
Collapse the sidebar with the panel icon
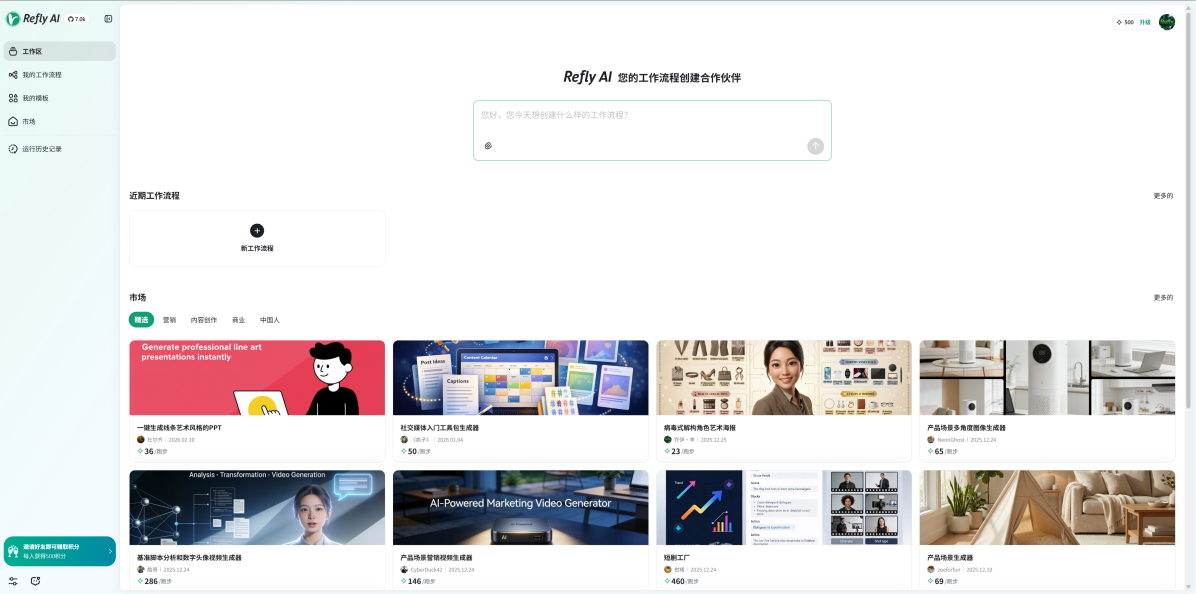click(x=108, y=18)
